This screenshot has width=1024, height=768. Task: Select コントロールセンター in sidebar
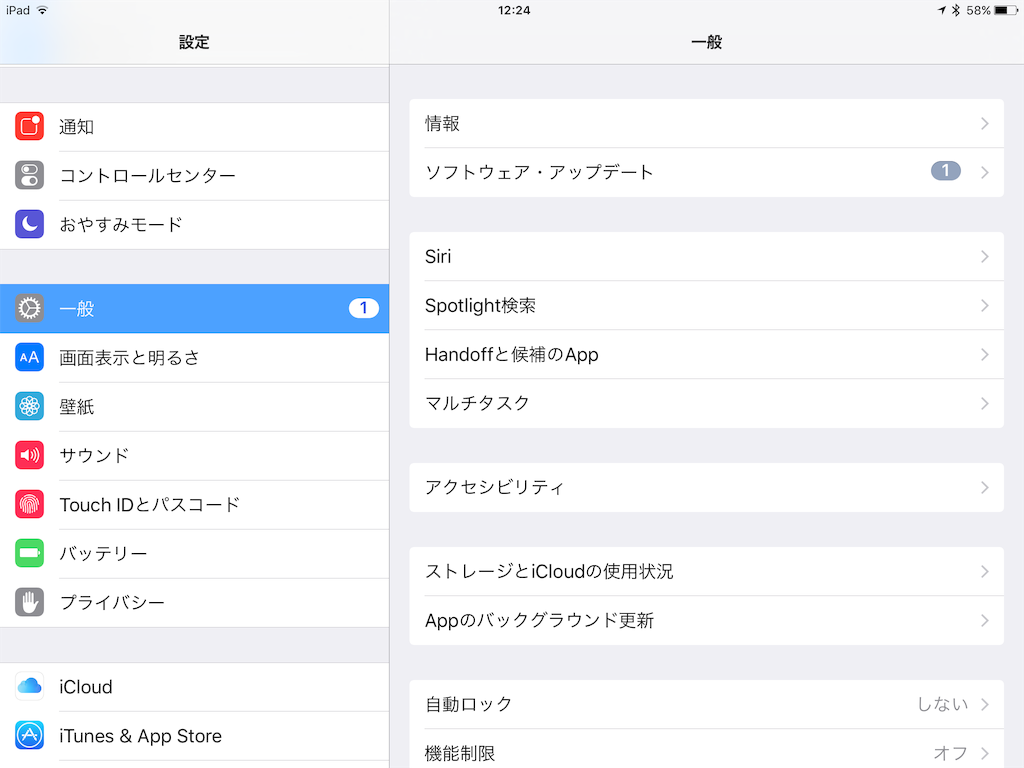195,176
